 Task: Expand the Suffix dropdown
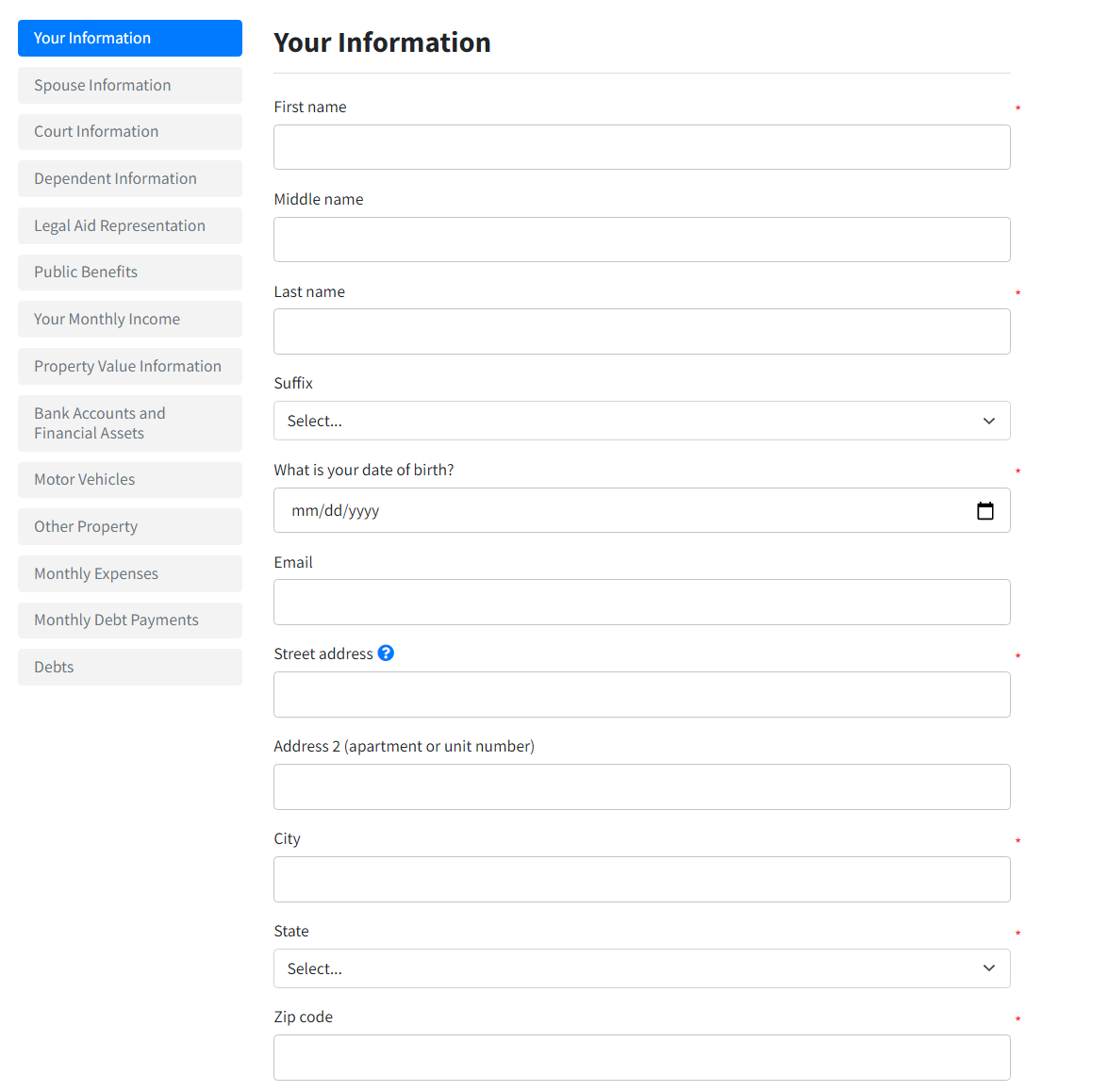coord(641,421)
